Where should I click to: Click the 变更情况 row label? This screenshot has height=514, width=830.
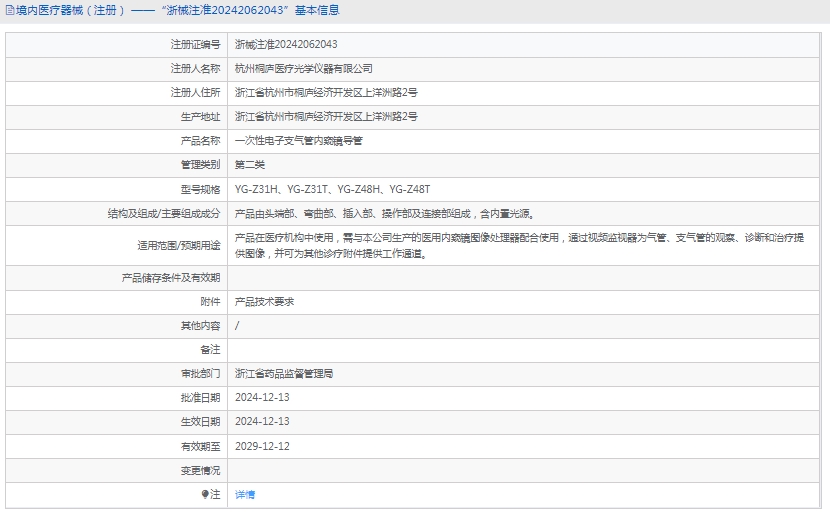200,470
